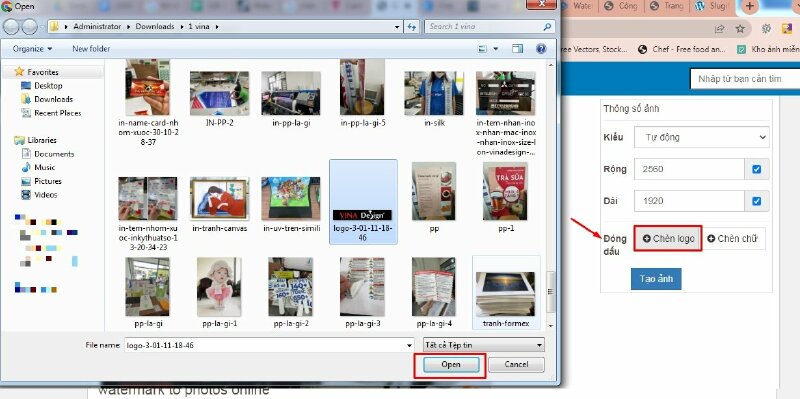The width and height of the screenshot is (800, 399).
Task: Click the Chèn chữ button
Action: click(733, 238)
